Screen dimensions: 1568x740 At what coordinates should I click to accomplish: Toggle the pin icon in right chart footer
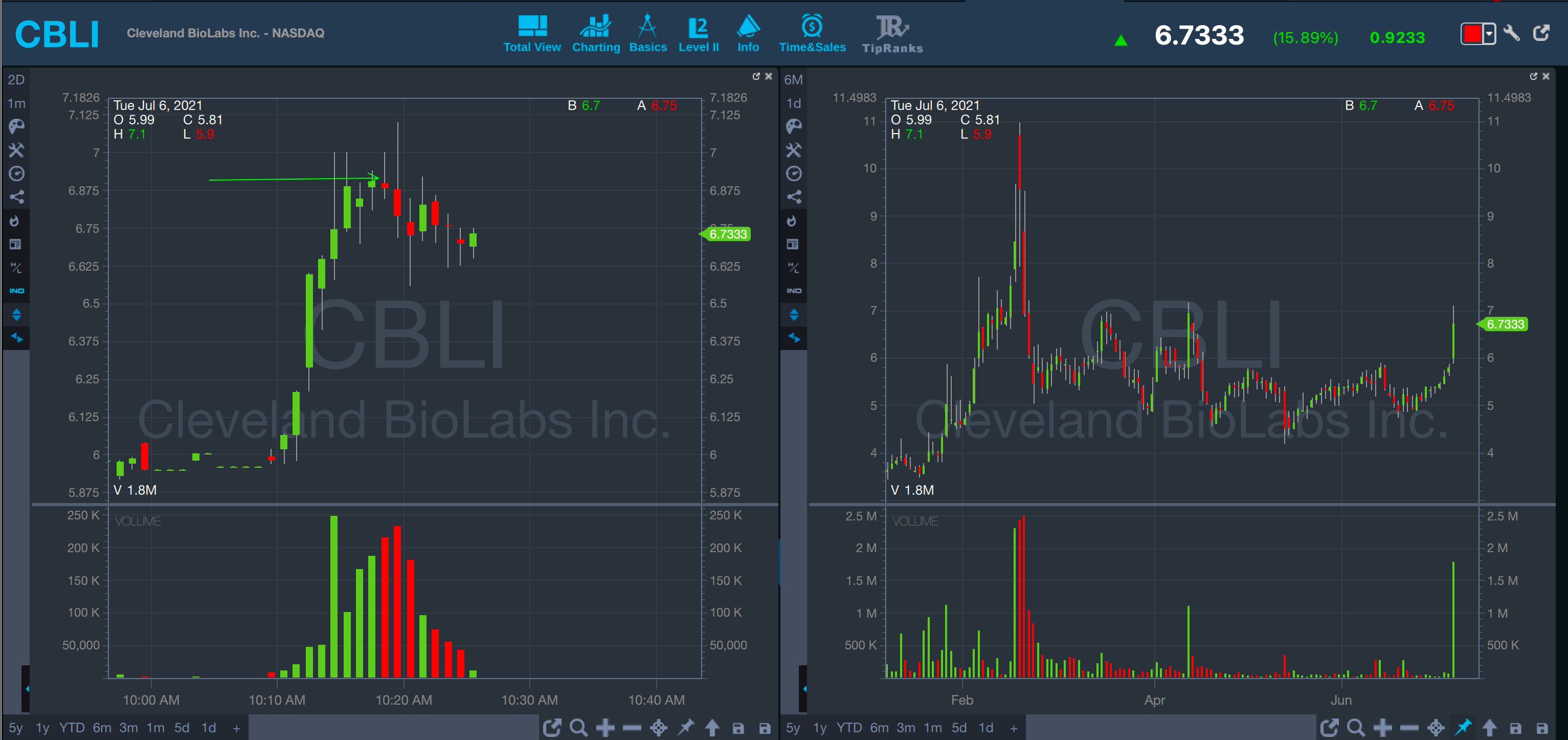pyautogui.click(x=1463, y=727)
